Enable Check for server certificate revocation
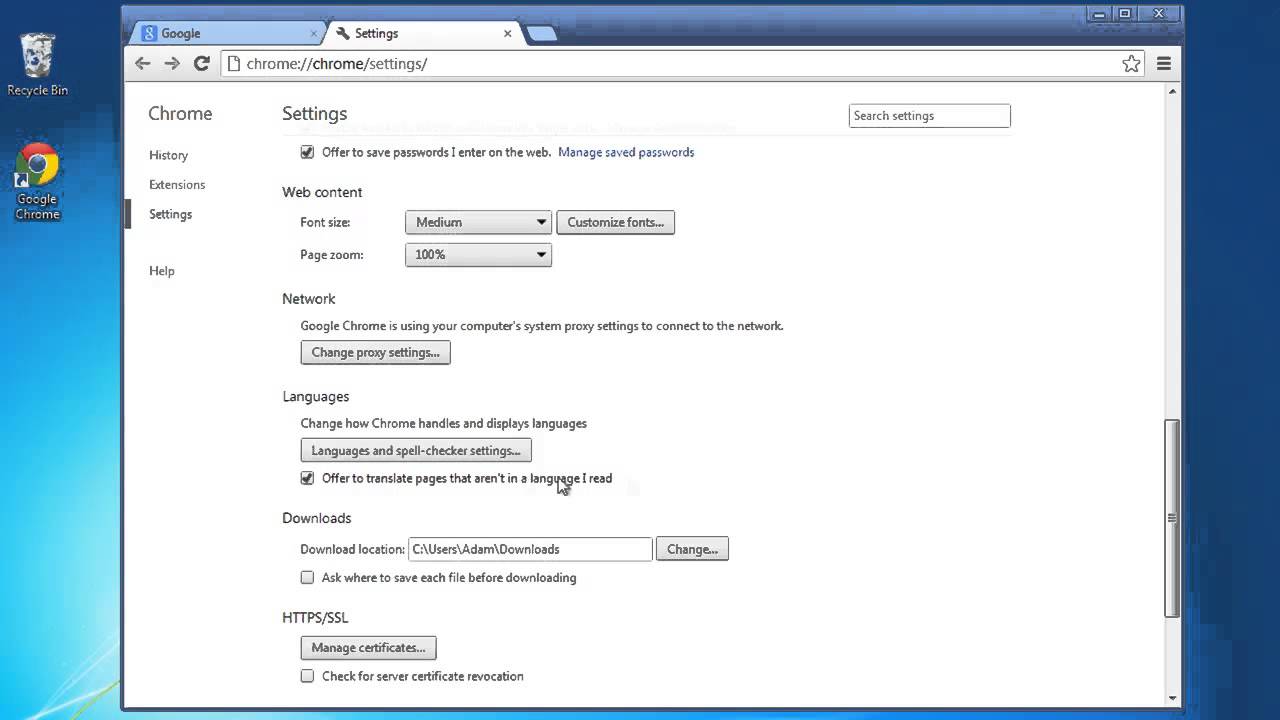This screenshot has height=720, width=1280. coord(307,676)
